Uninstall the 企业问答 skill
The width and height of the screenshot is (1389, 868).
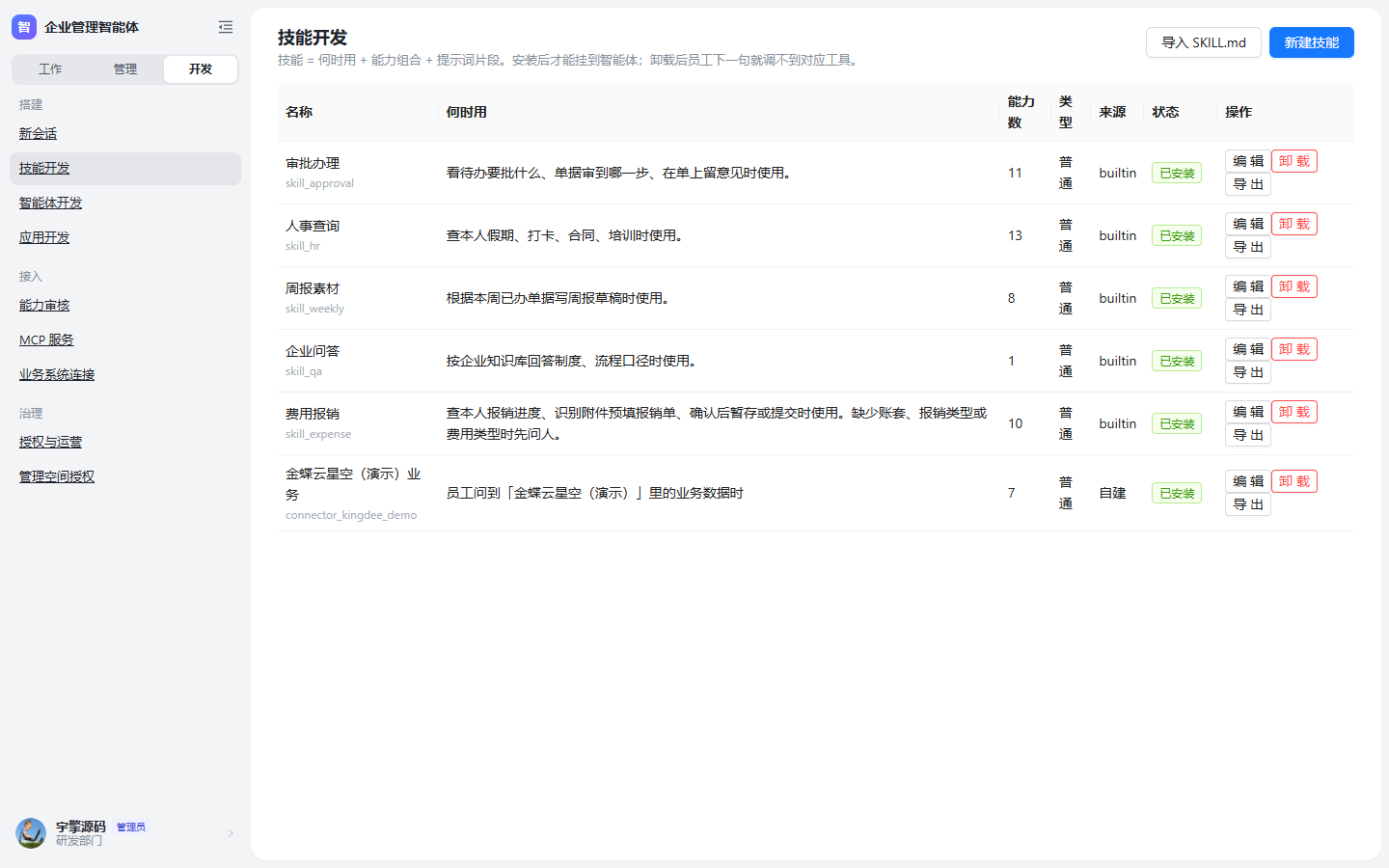(x=1294, y=349)
